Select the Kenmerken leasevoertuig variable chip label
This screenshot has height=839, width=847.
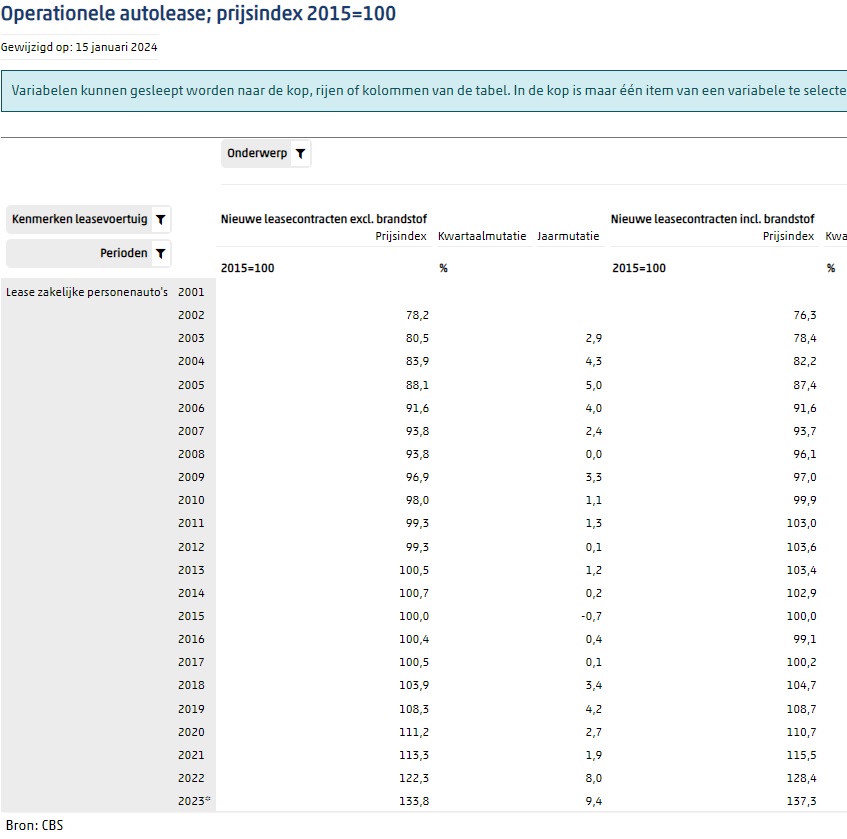point(79,219)
